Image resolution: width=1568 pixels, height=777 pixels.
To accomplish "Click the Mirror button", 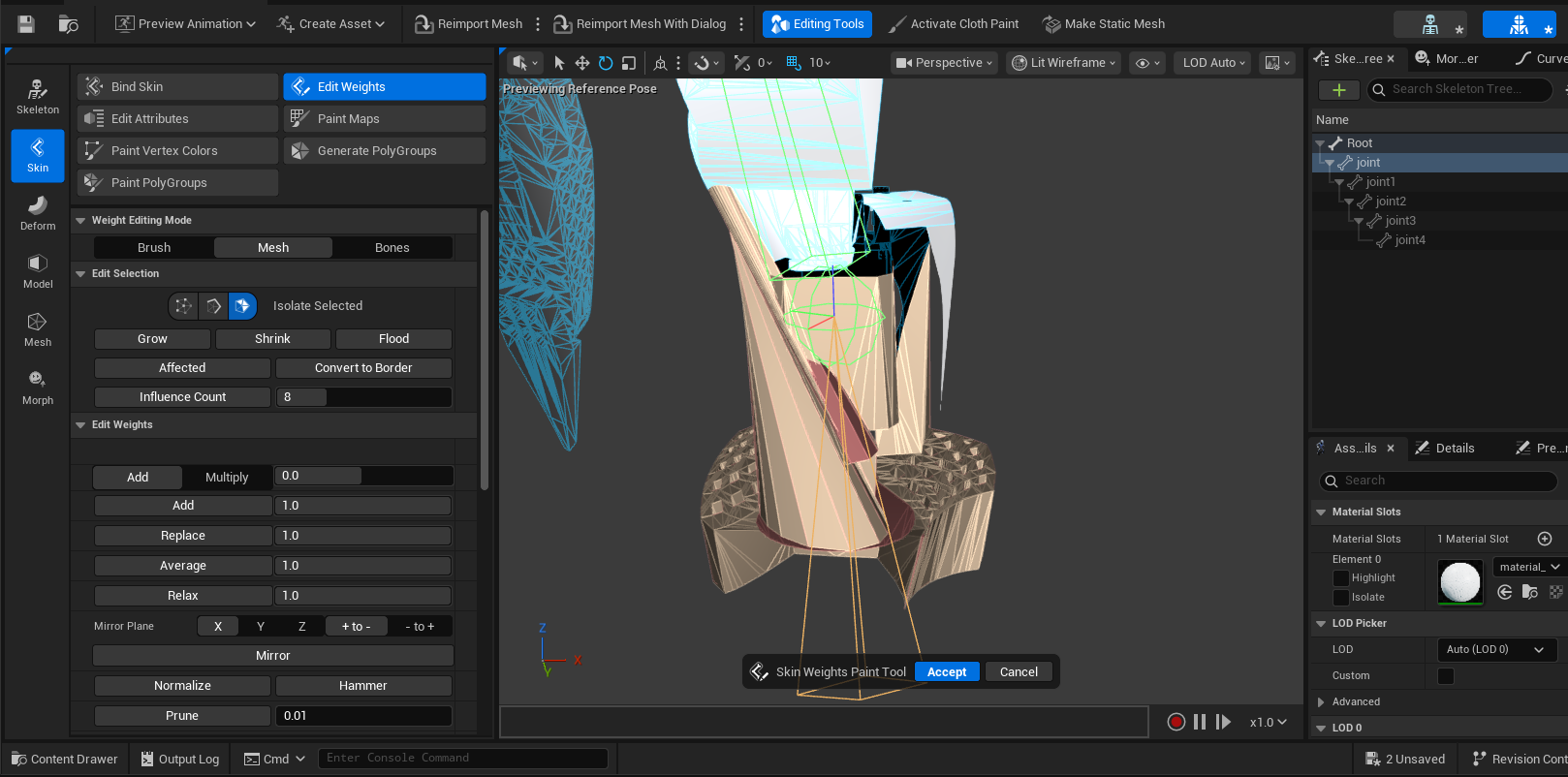I will (x=273, y=656).
